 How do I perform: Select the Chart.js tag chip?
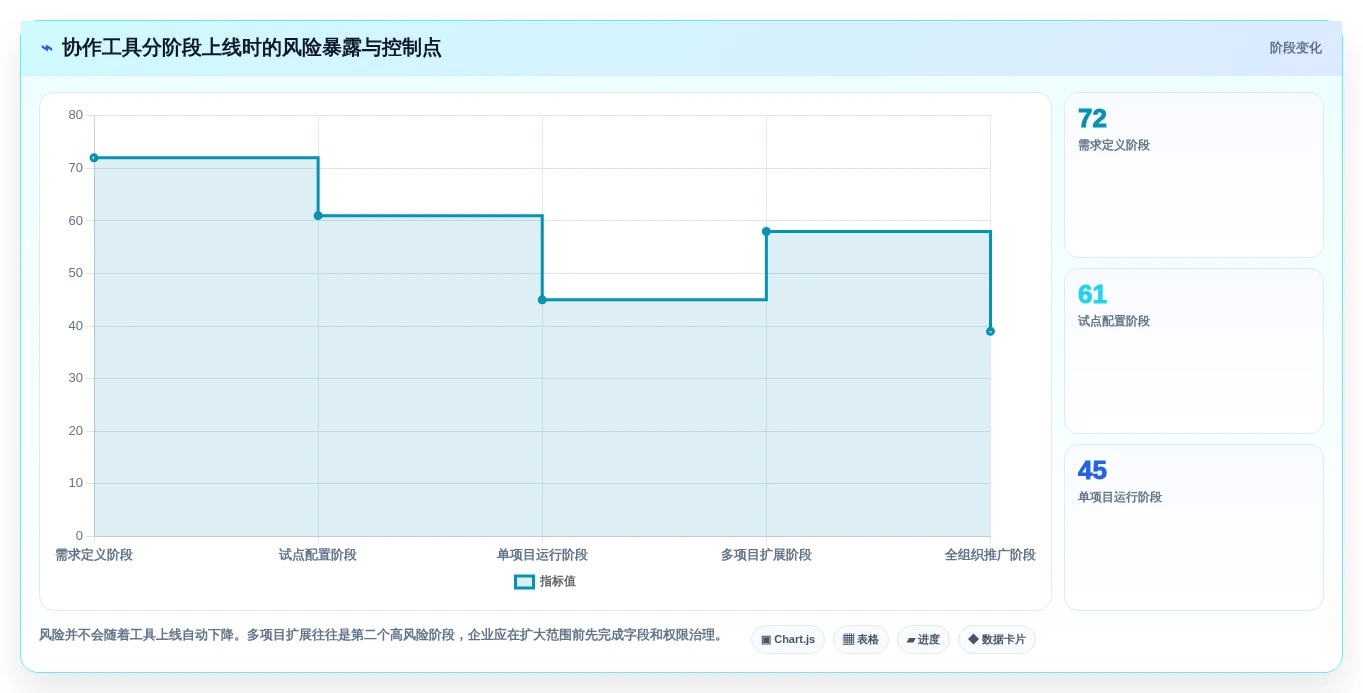[x=788, y=640]
